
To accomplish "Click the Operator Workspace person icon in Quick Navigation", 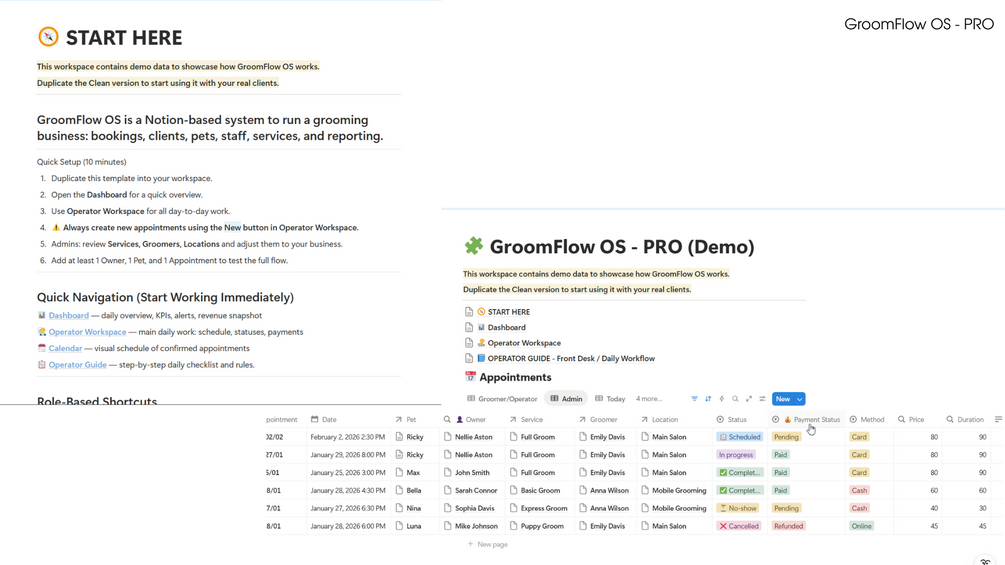I will point(42,332).
